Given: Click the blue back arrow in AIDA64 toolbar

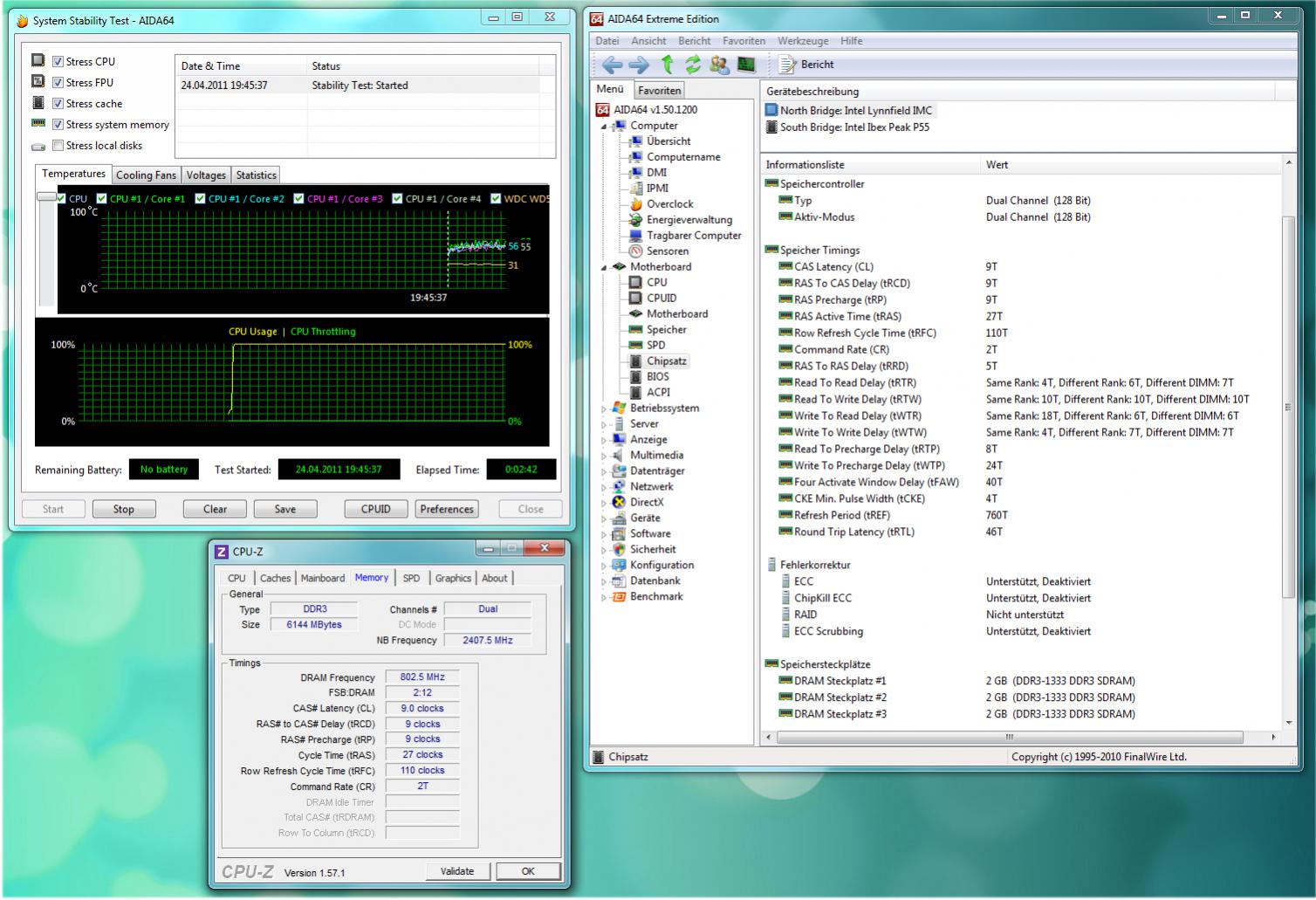Looking at the screenshot, I should point(612,65).
